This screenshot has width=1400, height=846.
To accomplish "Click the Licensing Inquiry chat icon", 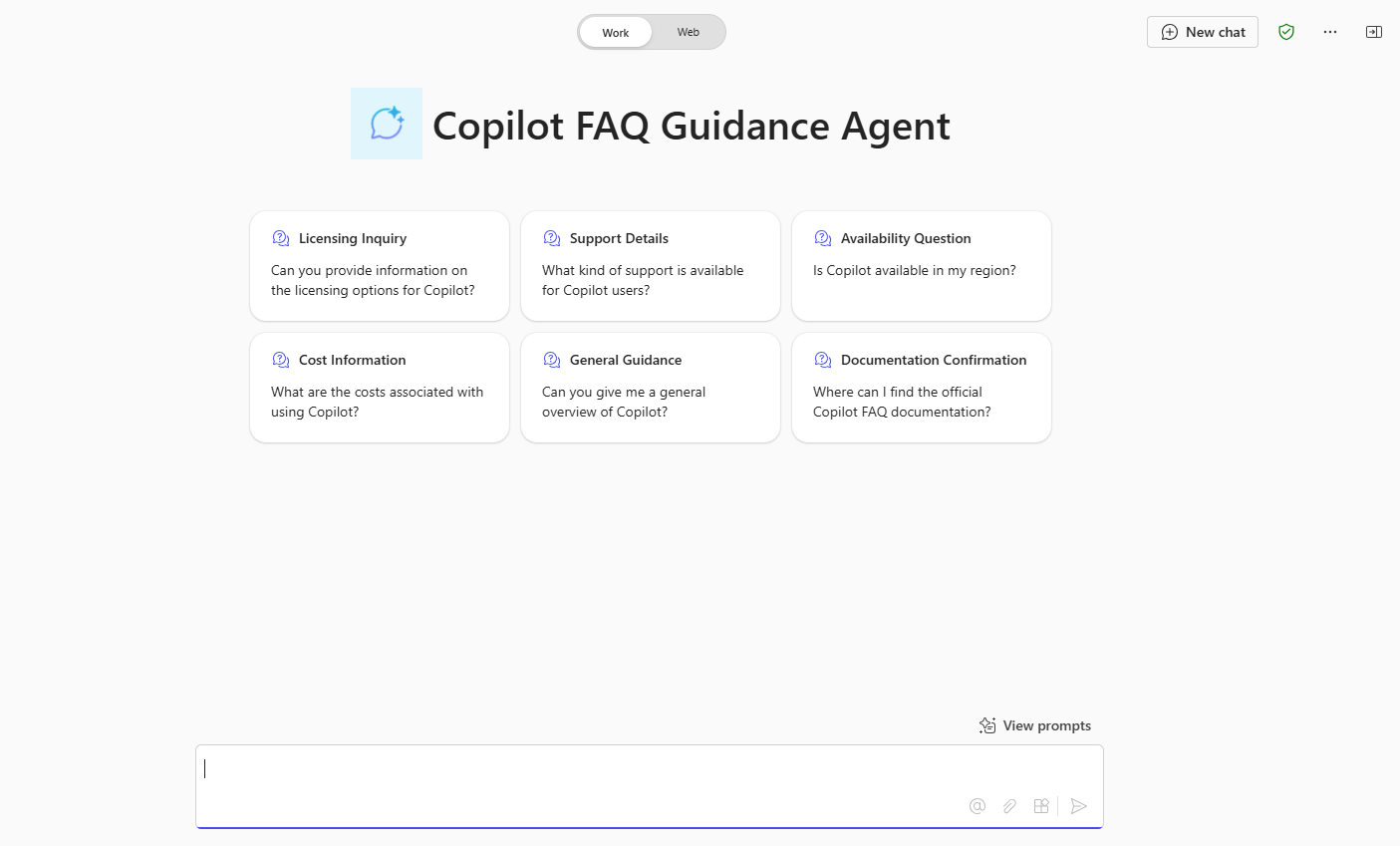I will tap(281, 238).
